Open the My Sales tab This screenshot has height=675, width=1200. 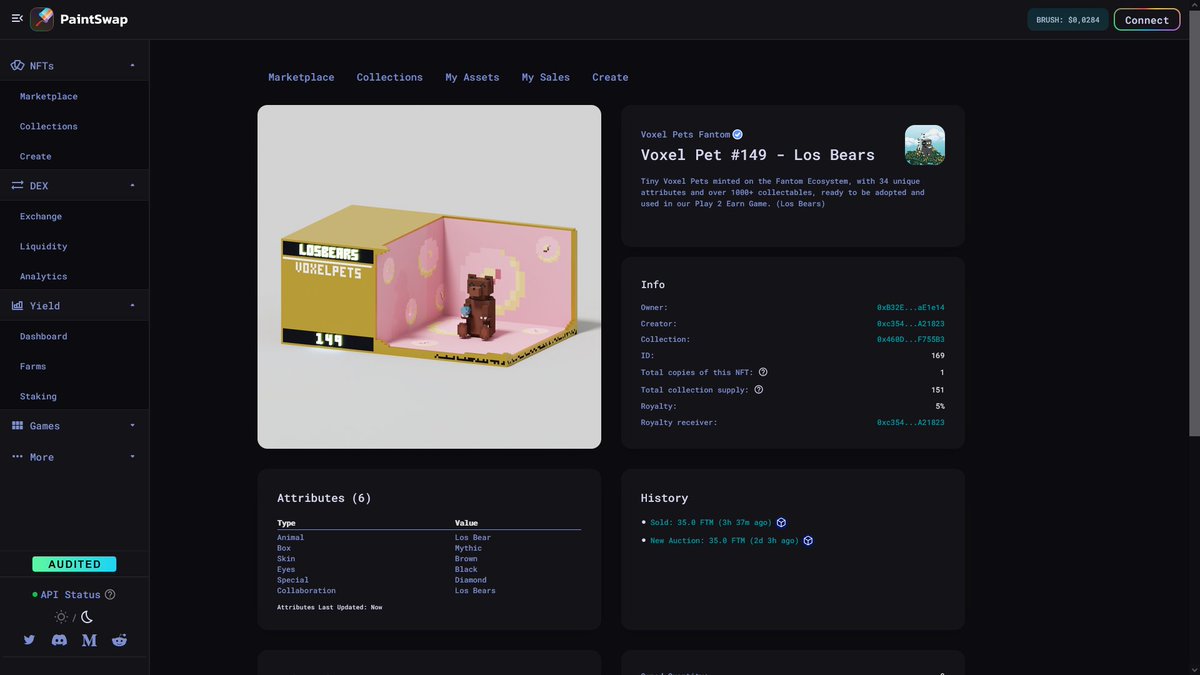pyautogui.click(x=545, y=77)
